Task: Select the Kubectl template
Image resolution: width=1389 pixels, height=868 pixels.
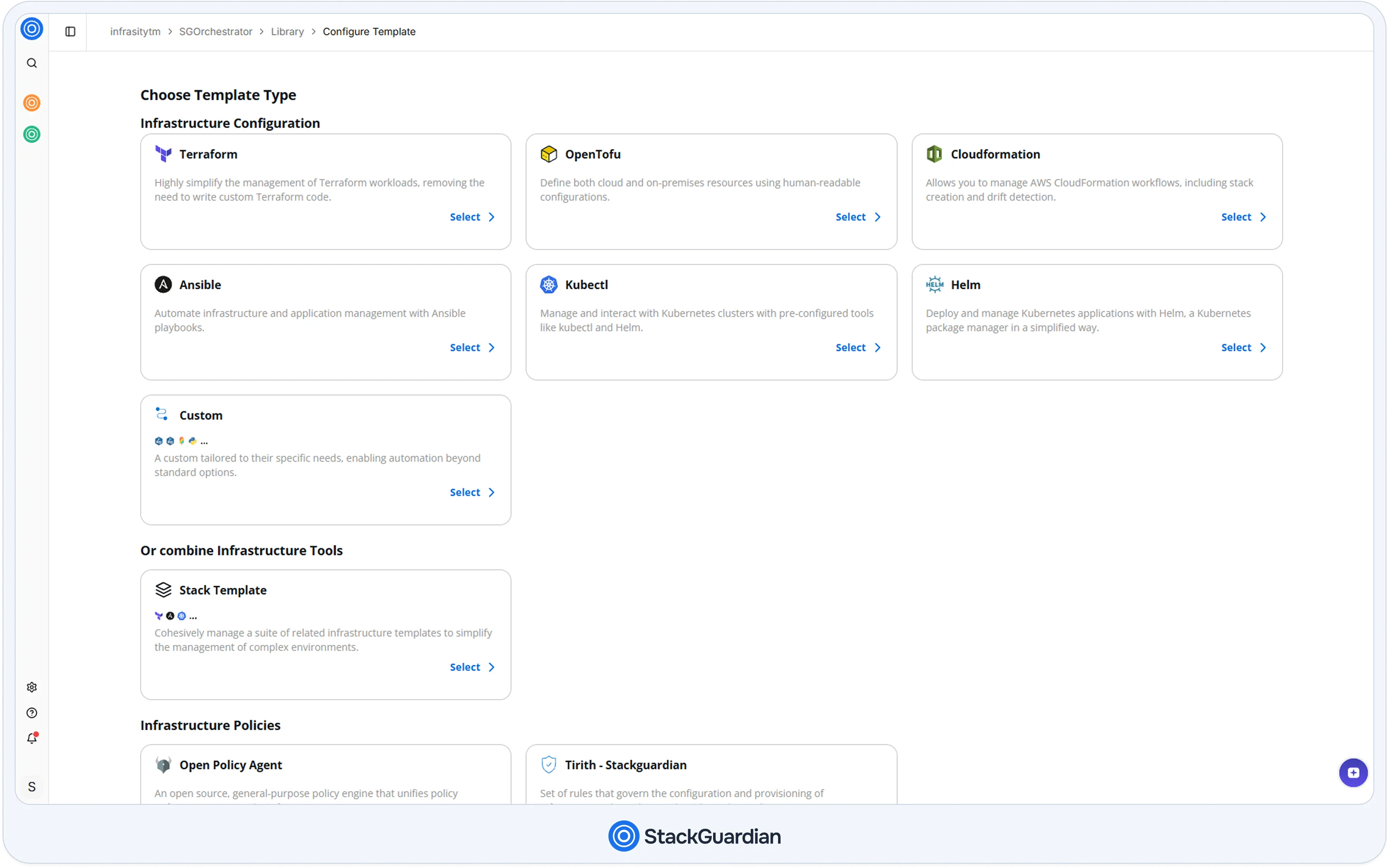Action: pyautogui.click(x=858, y=348)
